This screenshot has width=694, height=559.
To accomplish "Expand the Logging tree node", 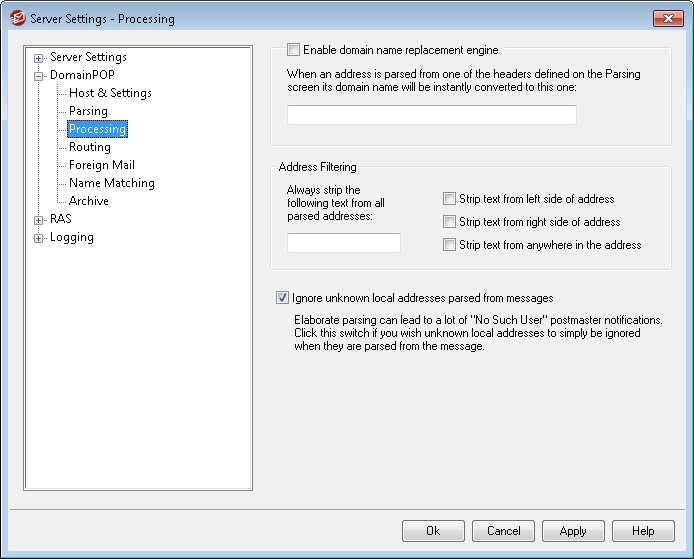I will click(x=39, y=237).
